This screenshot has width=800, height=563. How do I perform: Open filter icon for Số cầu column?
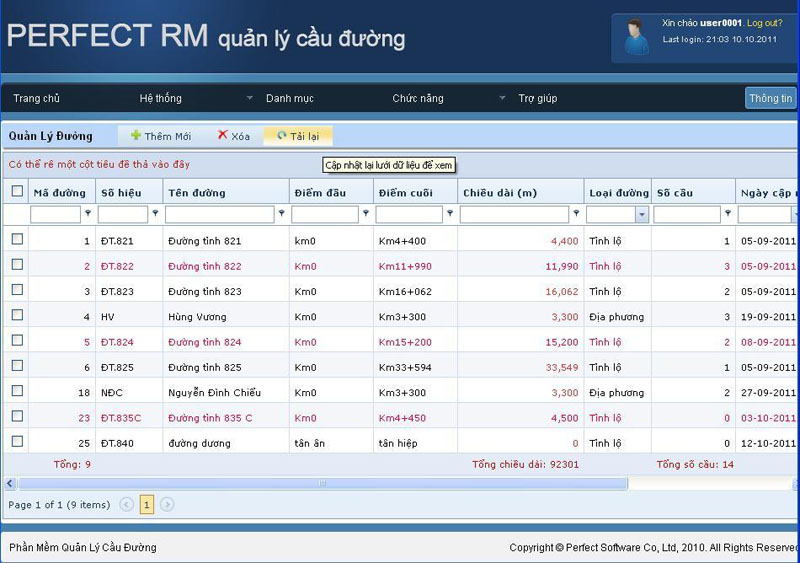point(728,213)
